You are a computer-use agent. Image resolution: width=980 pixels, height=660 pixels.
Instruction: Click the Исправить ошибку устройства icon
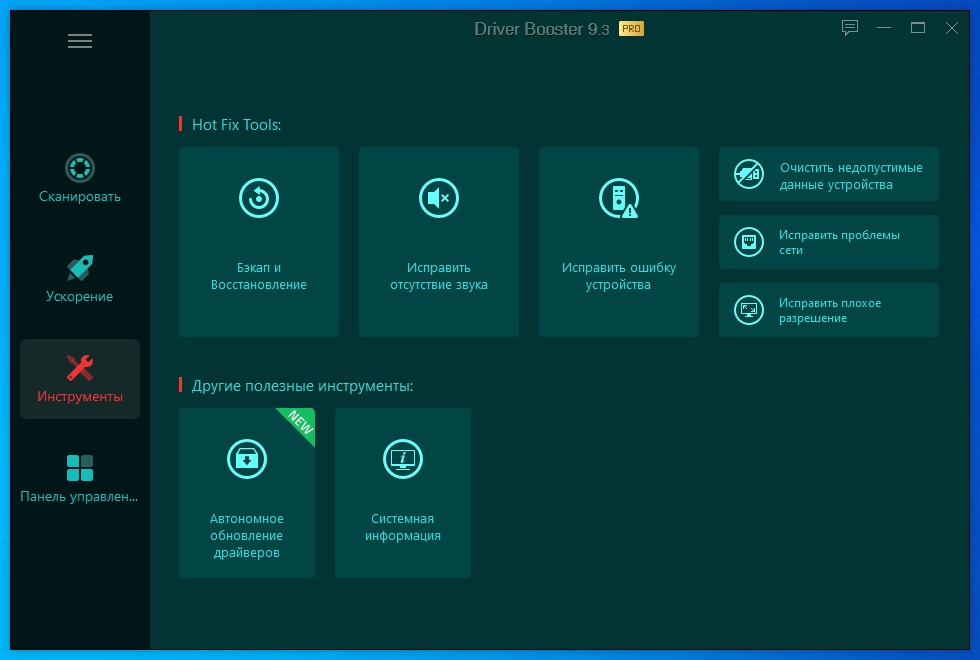(618, 198)
